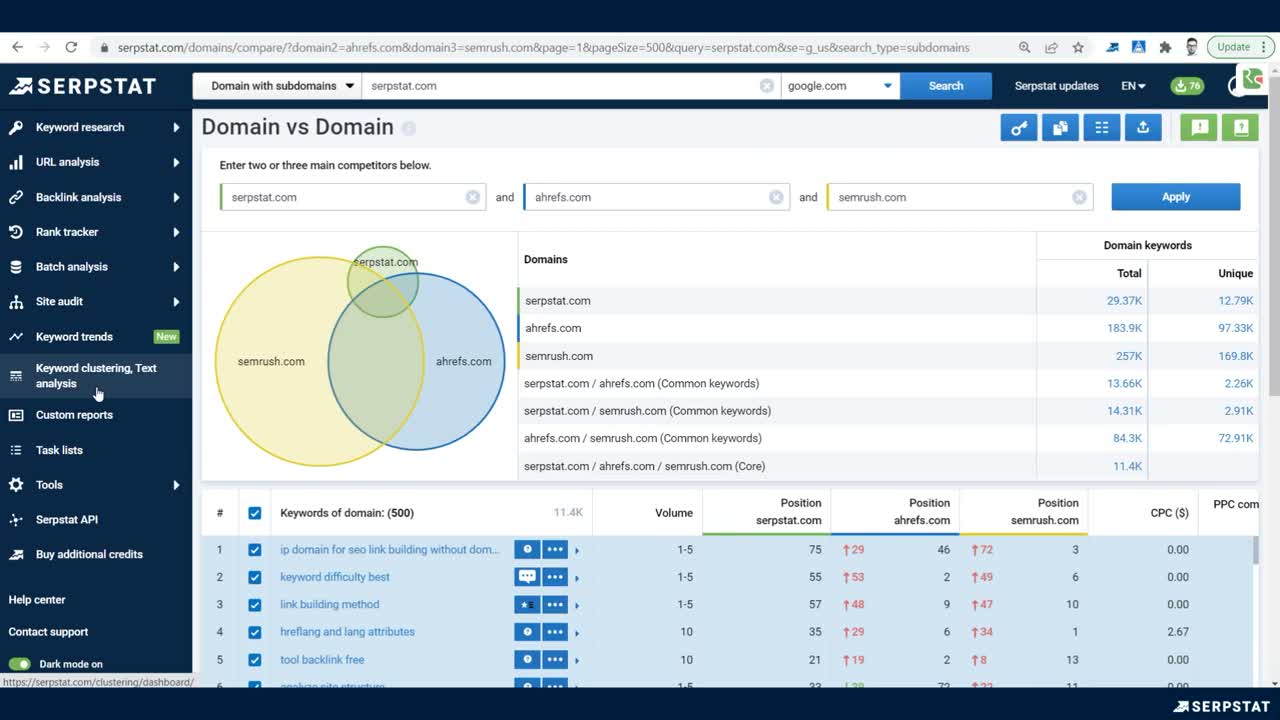Click the copy icon button in the header

pyautogui.click(x=1060, y=128)
